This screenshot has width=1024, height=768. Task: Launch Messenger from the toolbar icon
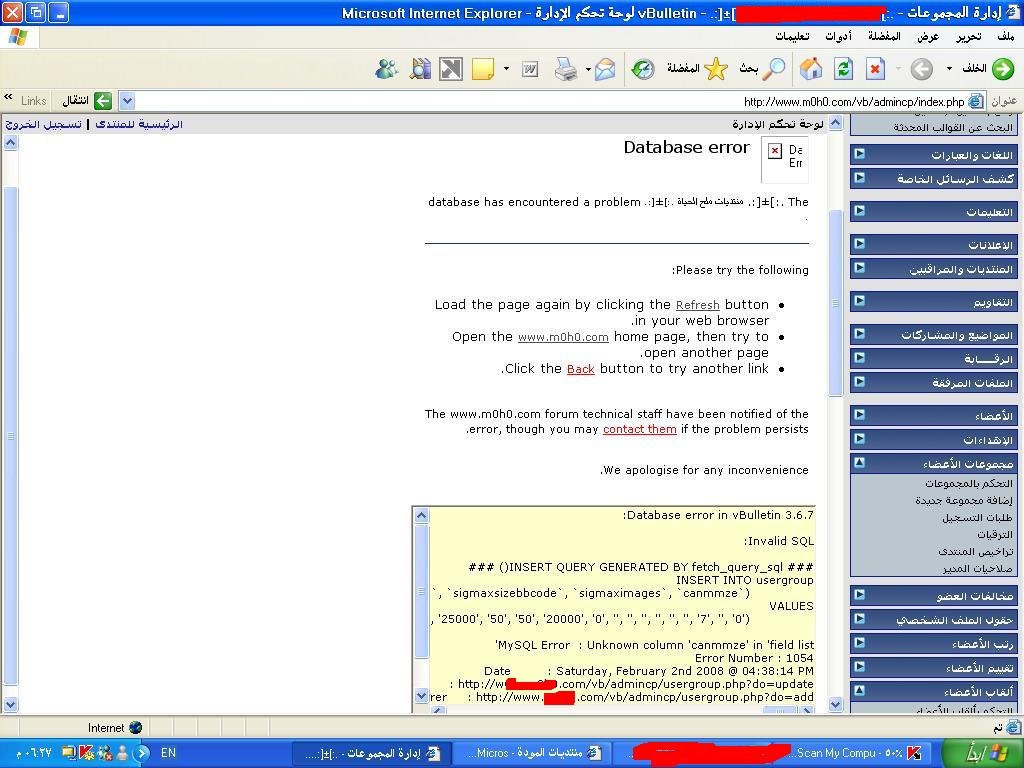386,69
